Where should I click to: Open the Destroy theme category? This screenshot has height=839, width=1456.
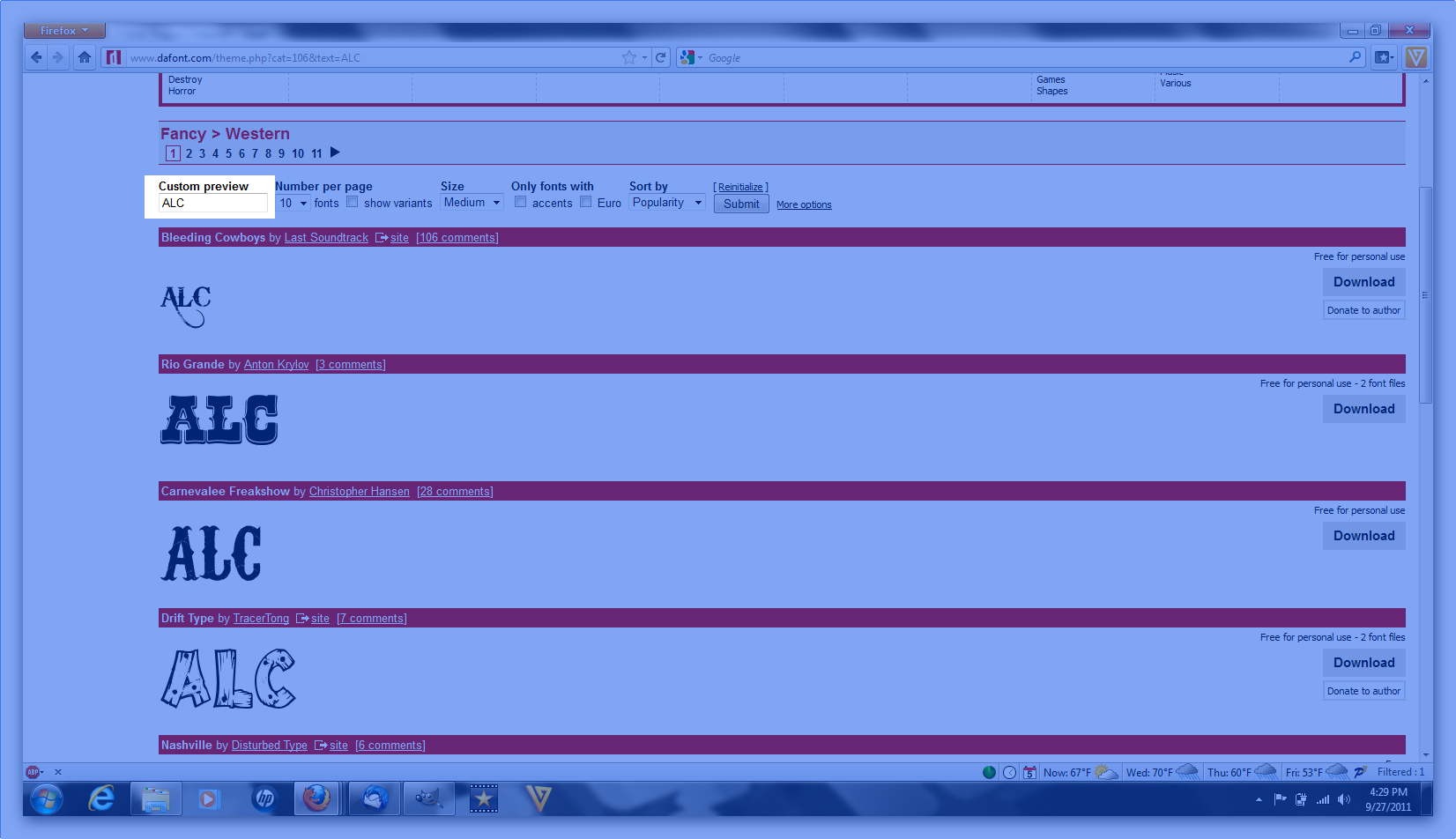[x=185, y=79]
